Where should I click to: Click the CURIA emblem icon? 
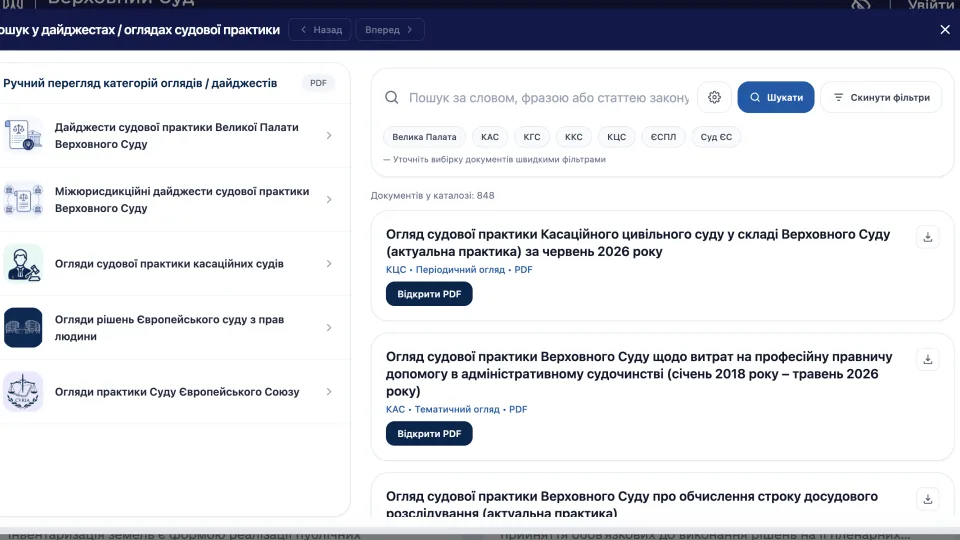click(x=23, y=392)
